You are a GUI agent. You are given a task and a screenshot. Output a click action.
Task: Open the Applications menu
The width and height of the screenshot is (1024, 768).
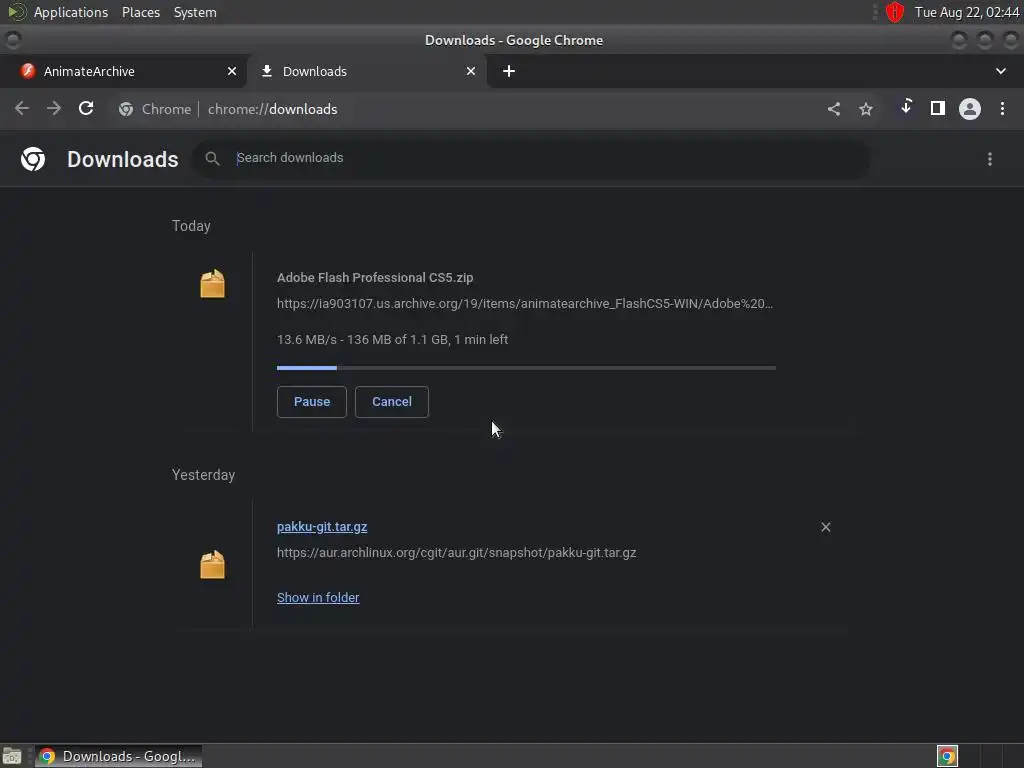tap(71, 12)
